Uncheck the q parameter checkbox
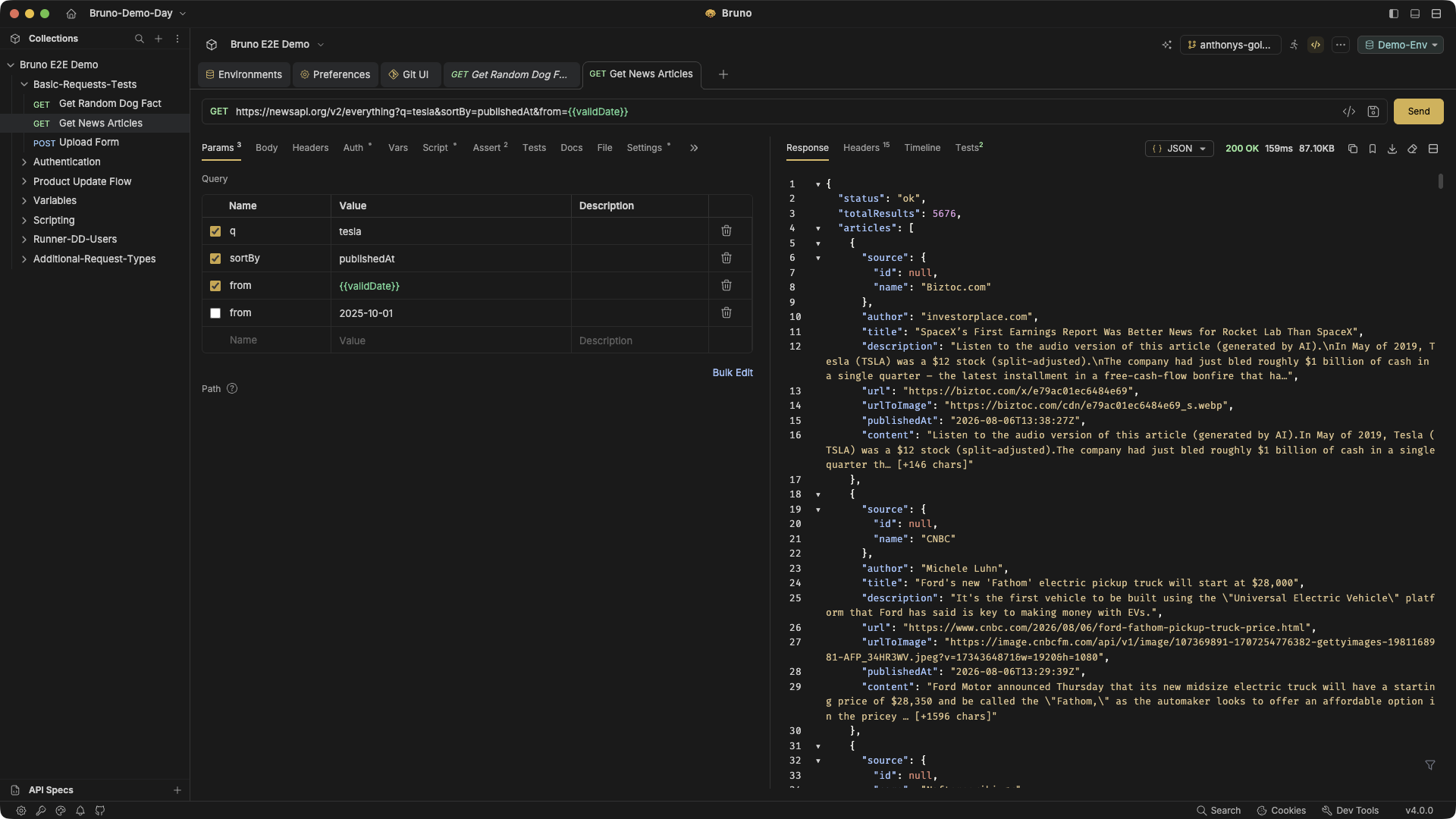This screenshot has width=1456, height=819. [x=215, y=231]
